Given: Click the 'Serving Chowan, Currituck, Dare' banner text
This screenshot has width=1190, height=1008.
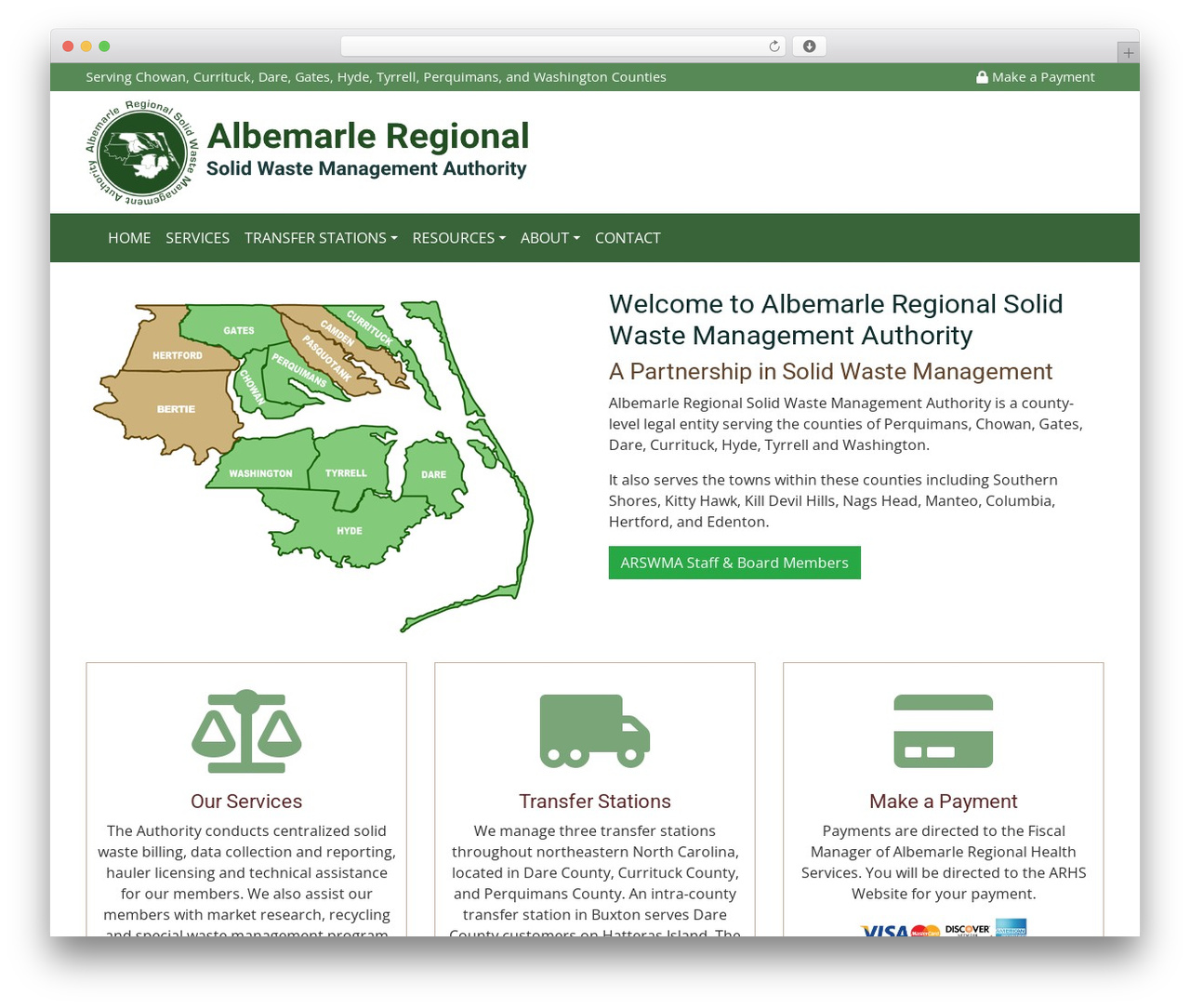Looking at the screenshot, I should tap(376, 77).
